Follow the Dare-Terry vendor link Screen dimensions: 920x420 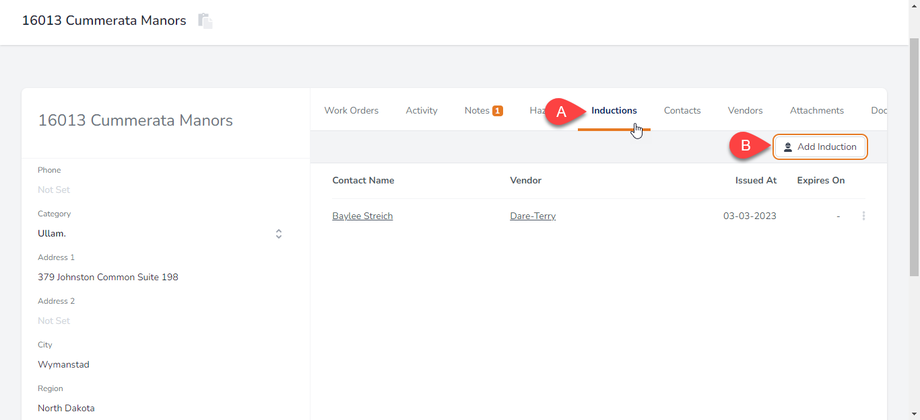pos(532,216)
